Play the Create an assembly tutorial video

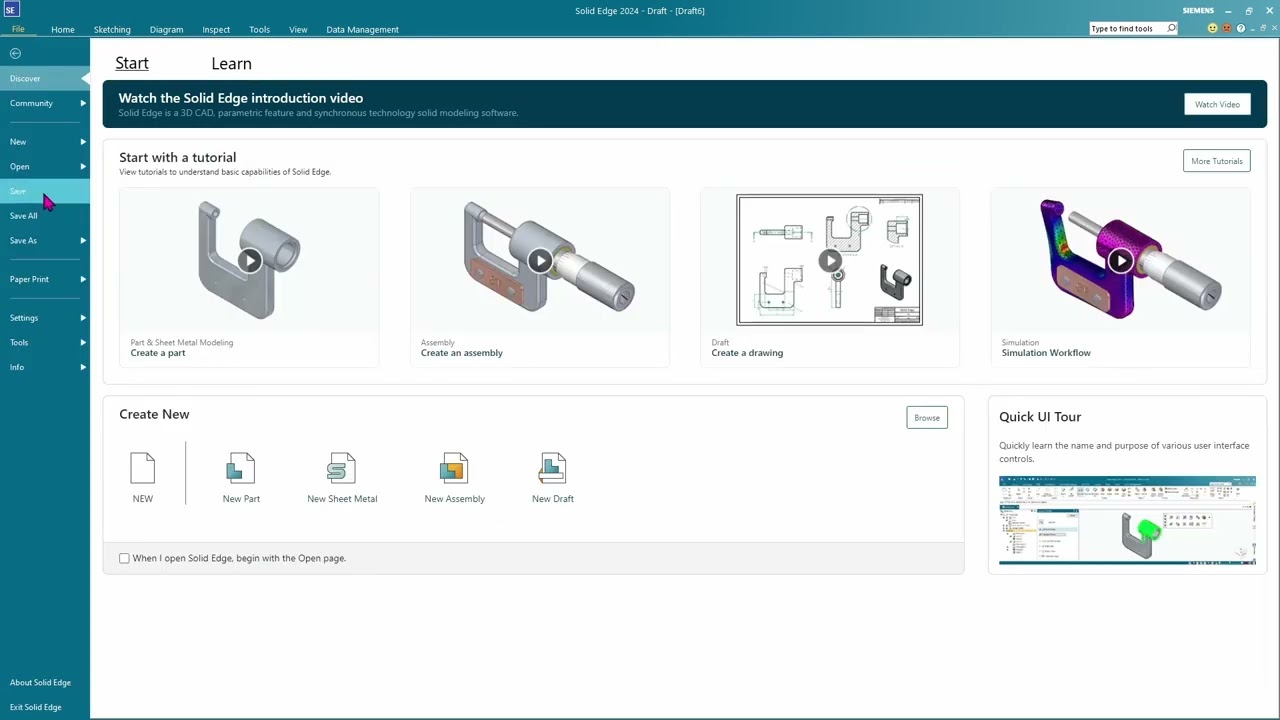(x=540, y=261)
